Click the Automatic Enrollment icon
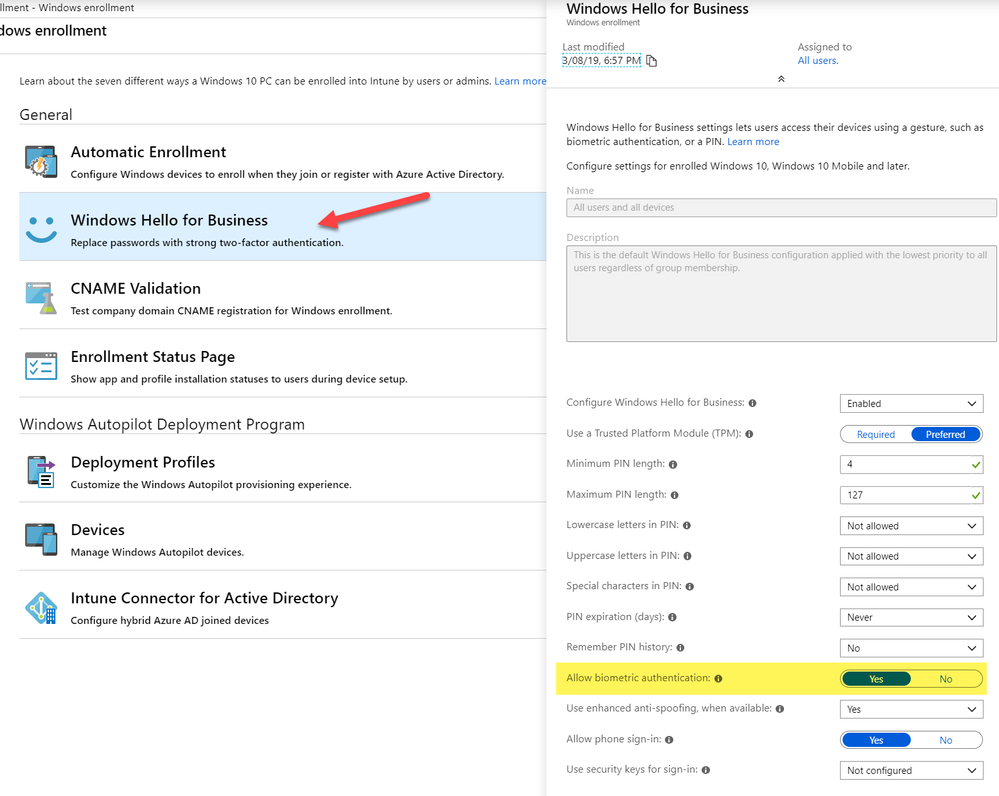 coord(41,161)
